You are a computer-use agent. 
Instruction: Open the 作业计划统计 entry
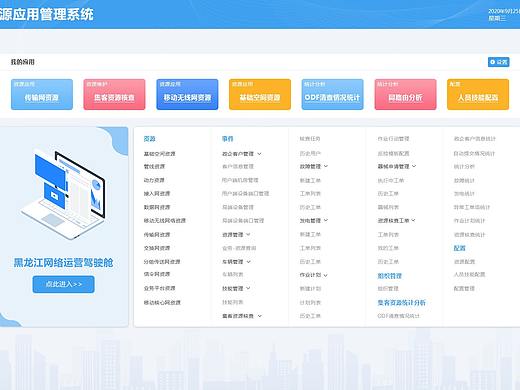point(469,221)
